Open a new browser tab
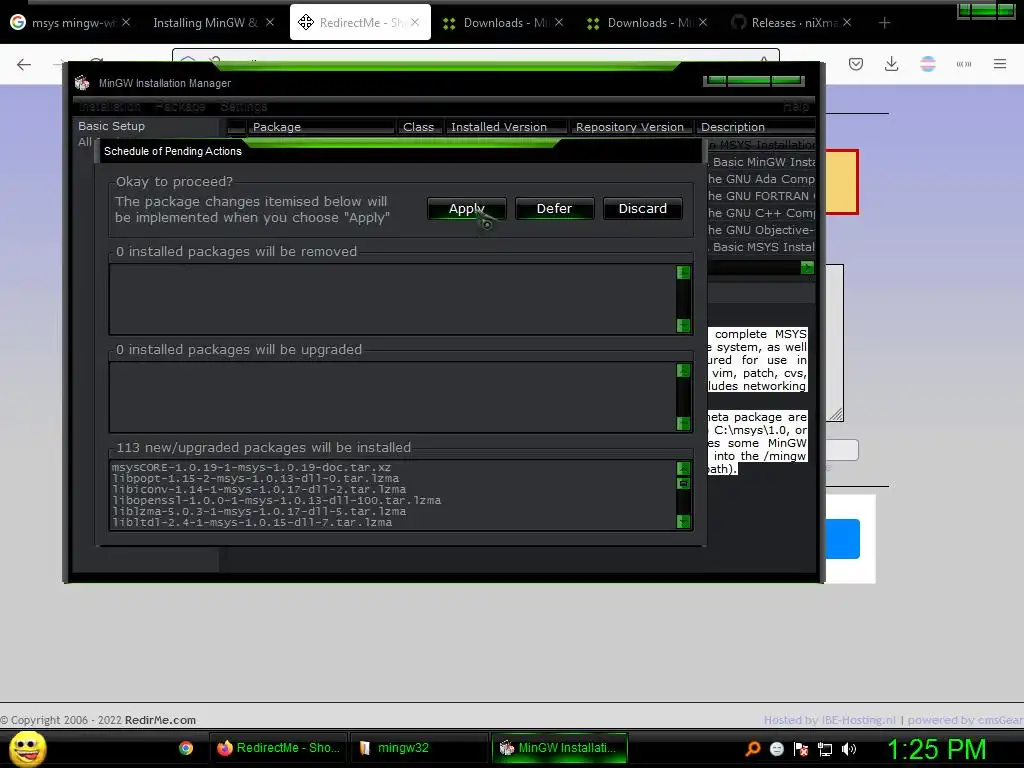 coord(884,23)
